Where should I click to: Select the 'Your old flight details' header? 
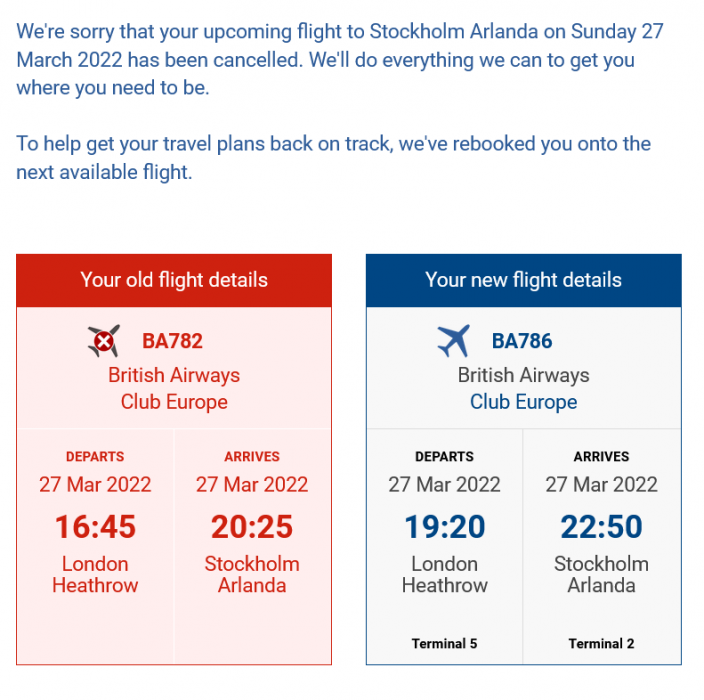pos(174,280)
